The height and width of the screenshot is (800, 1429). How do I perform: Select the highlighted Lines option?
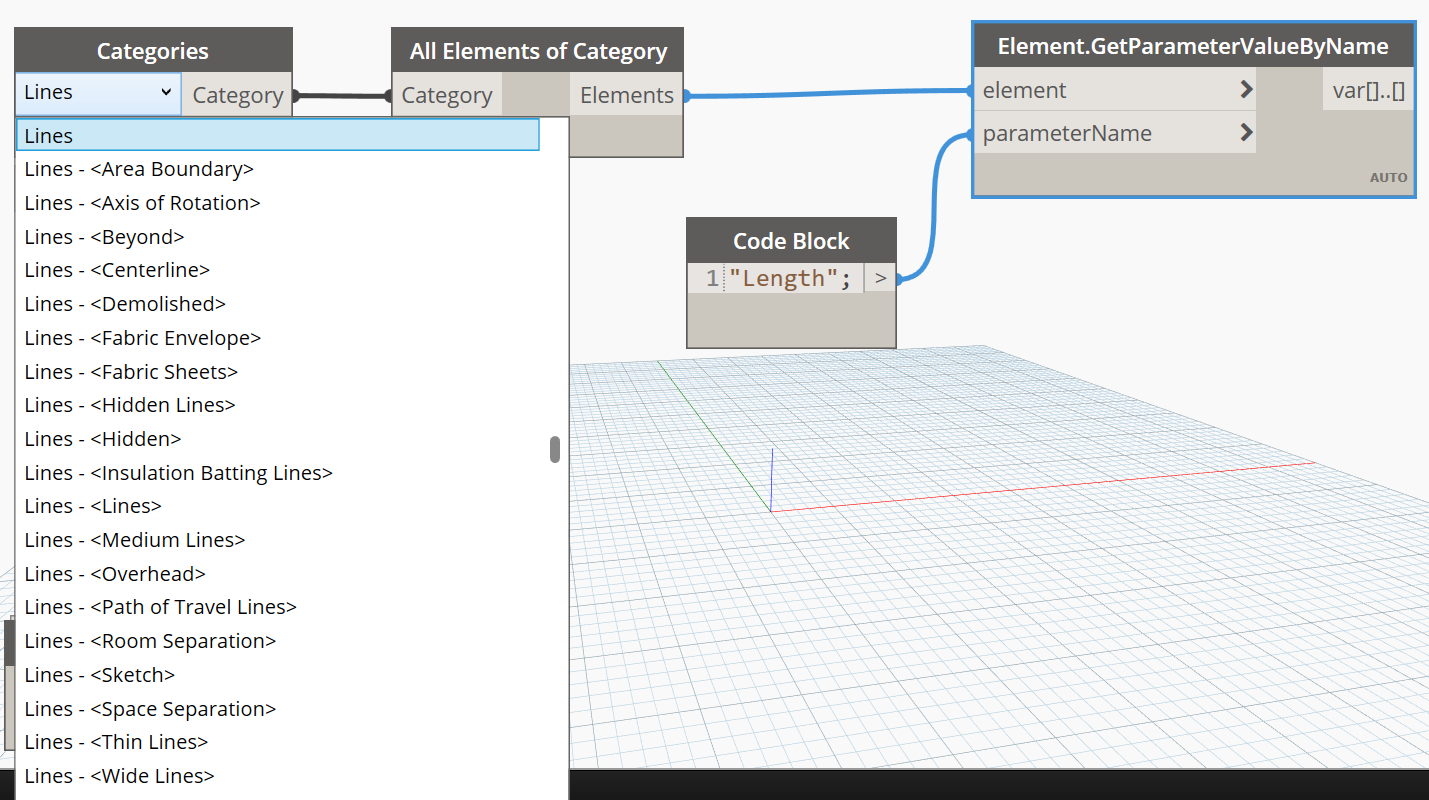coord(278,135)
